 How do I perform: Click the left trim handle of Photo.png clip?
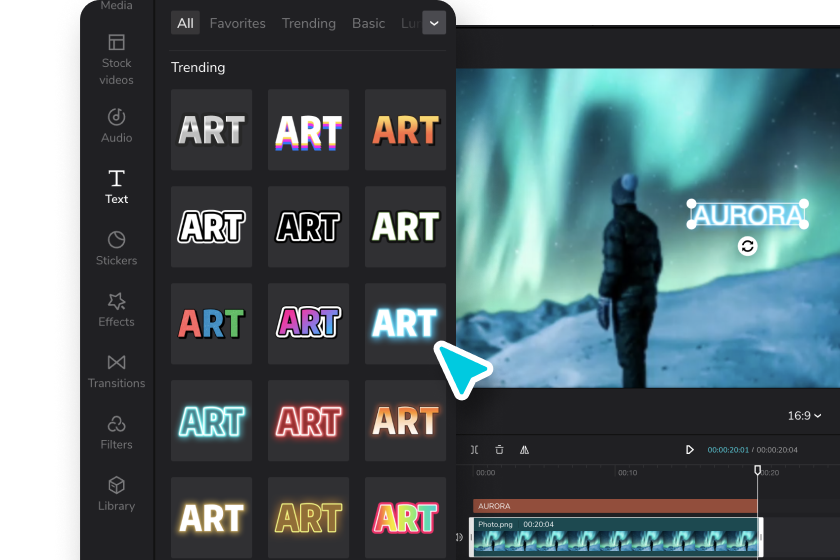472,537
